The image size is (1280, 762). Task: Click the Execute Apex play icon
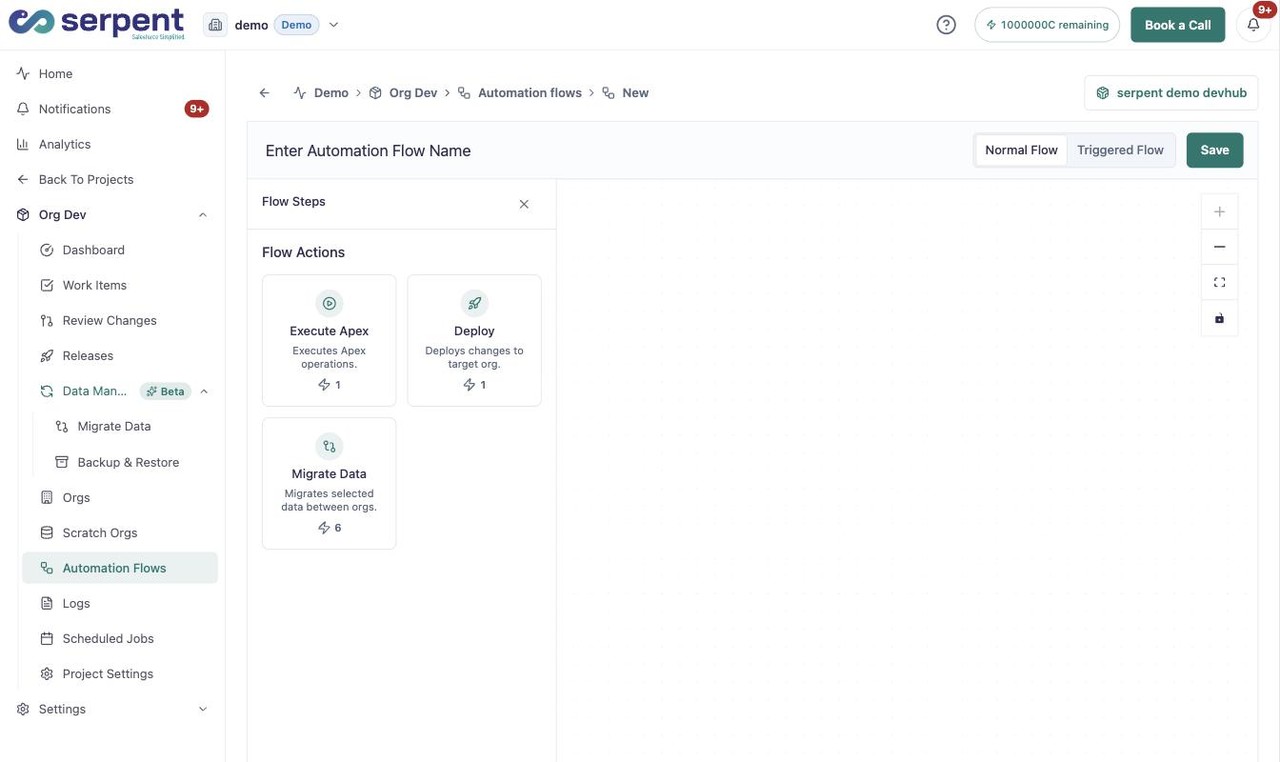click(329, 303)
